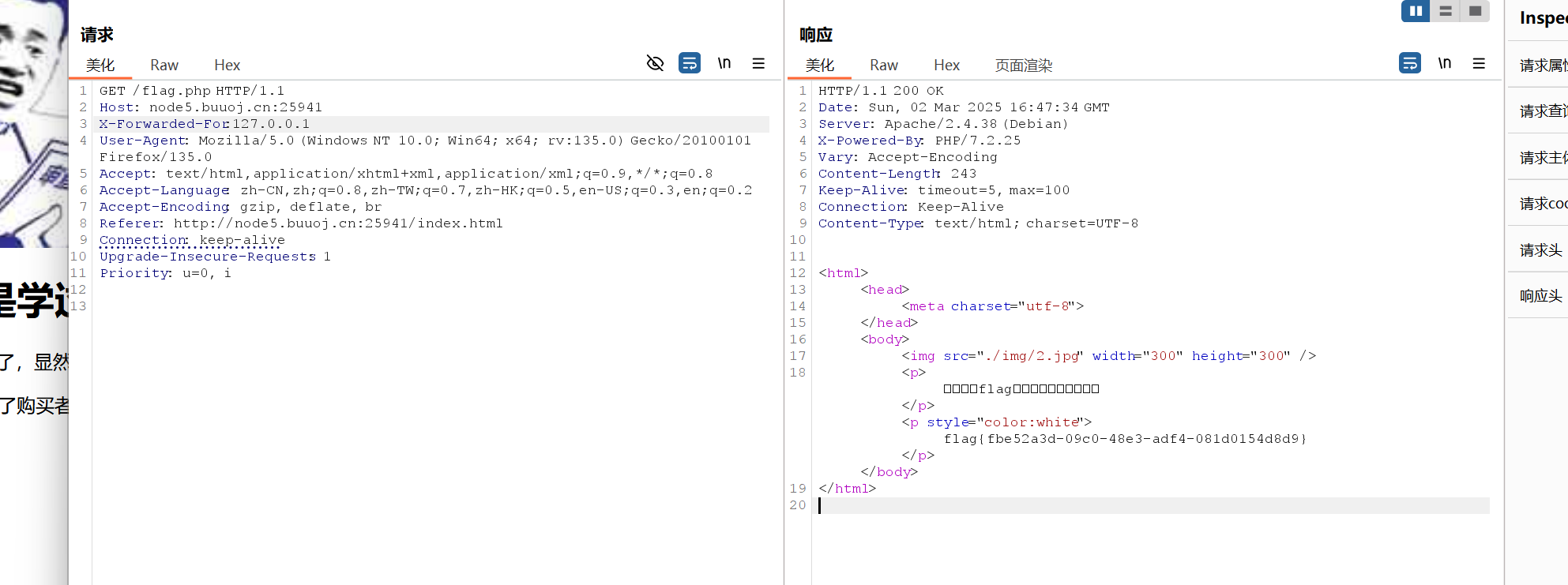Toggle word wrap in the request panel
The height and width of the screenshot is (585, 1568).
click(690, 63)
